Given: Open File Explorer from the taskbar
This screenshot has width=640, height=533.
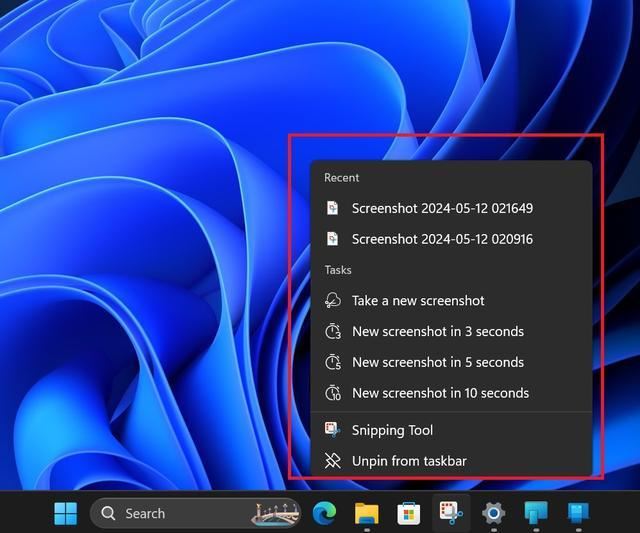Looking at the screenshot, I should point(366,513).
